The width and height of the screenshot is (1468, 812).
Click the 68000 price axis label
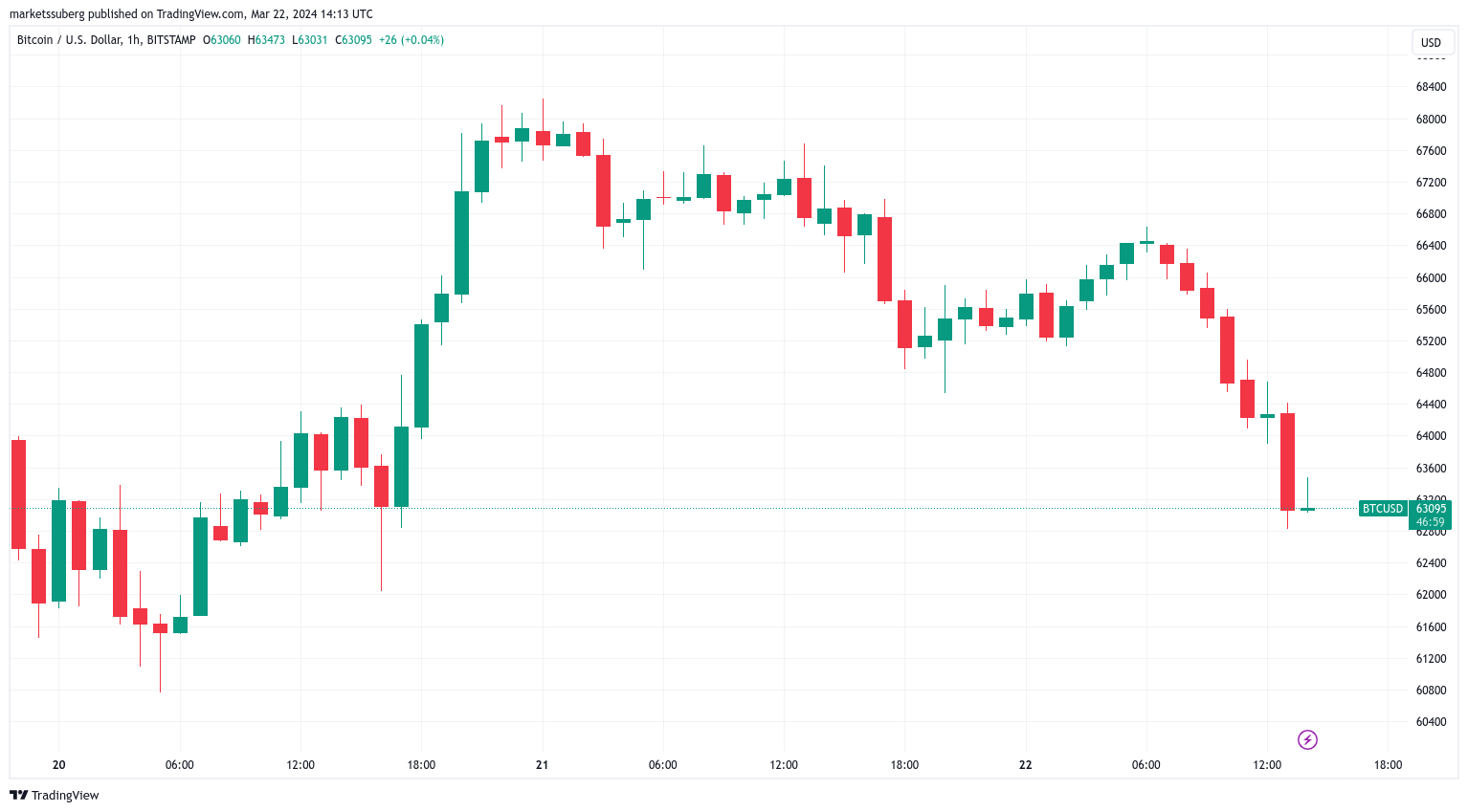point(1431,120)
